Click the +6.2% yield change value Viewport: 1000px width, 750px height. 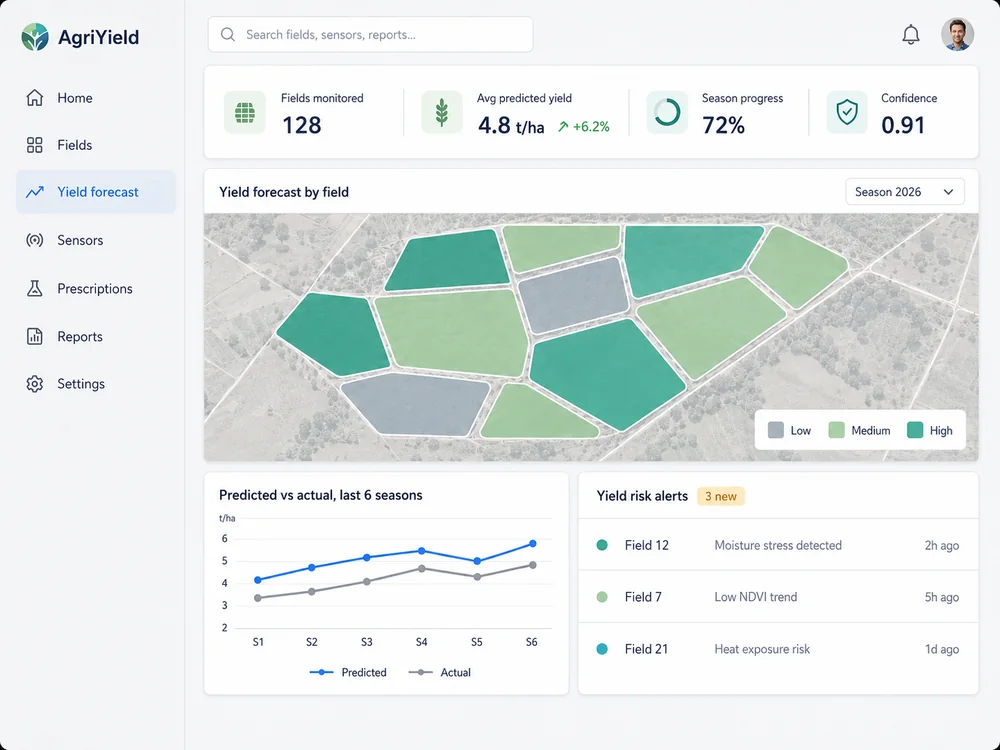(x=591, y=126)
